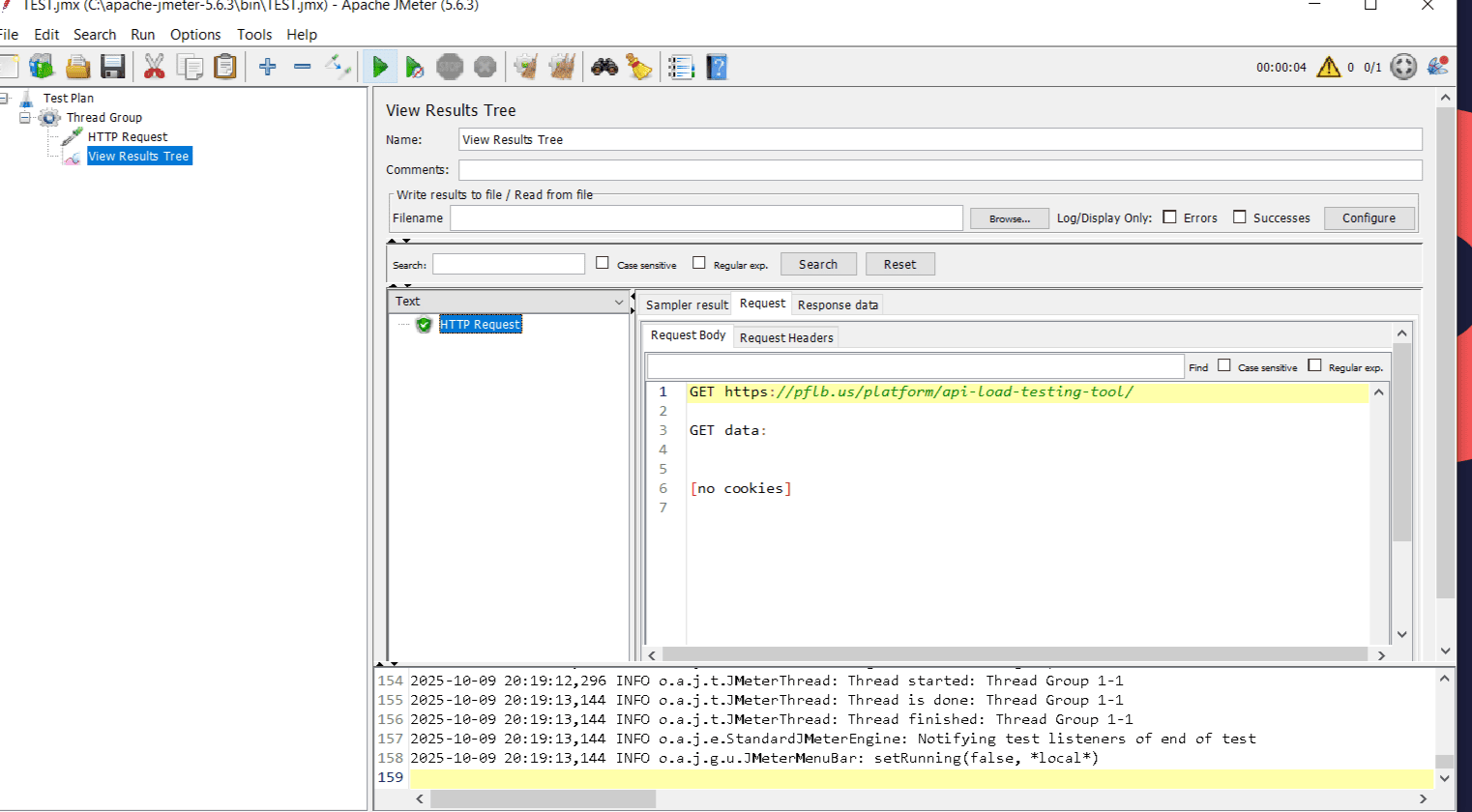Image resolution: width=1472 pixels, height=812 pixels.
Task: Switch to the Response data tab
Action: (838, 304)
